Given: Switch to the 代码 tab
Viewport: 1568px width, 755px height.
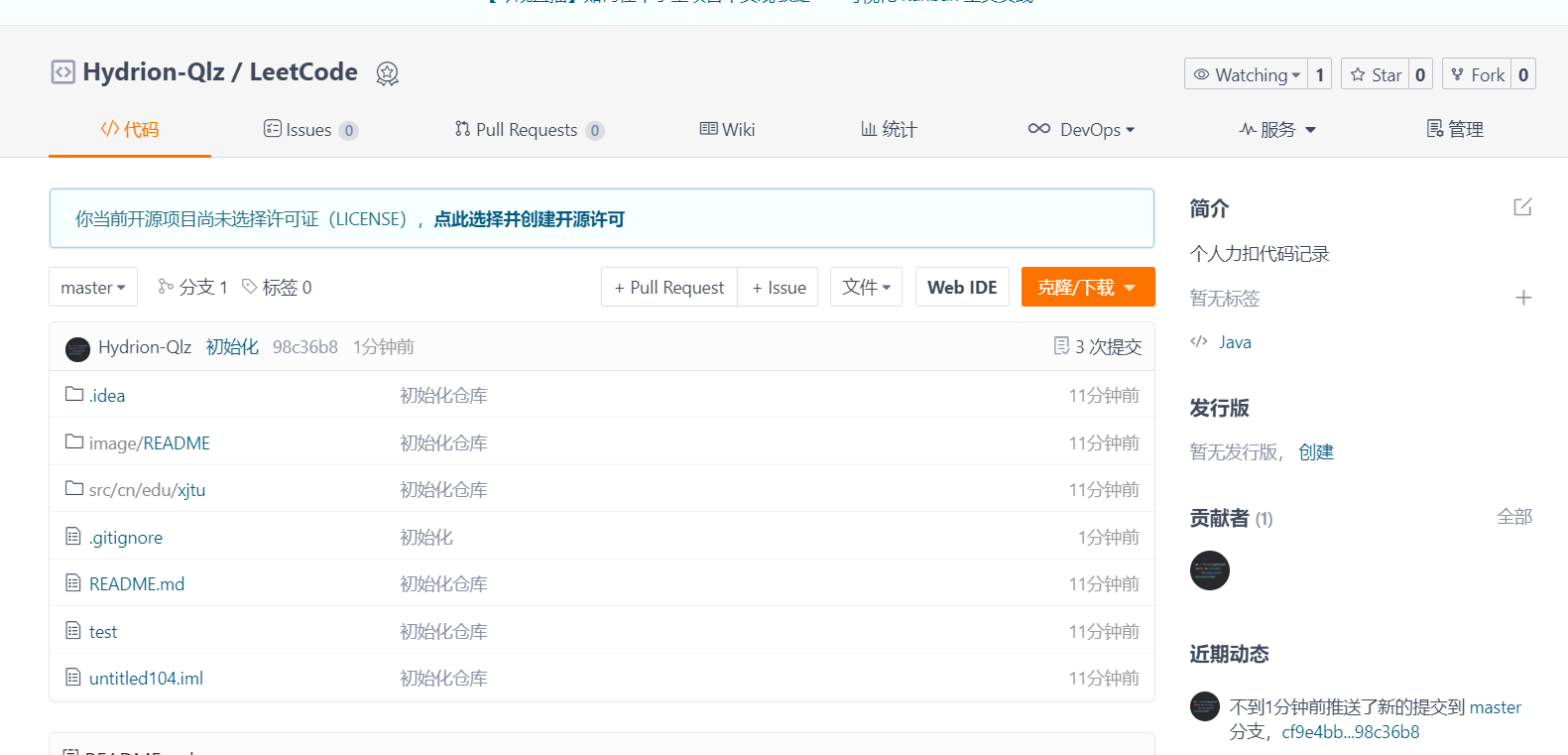Looking at the screenshot, I should tap(130, 129).
